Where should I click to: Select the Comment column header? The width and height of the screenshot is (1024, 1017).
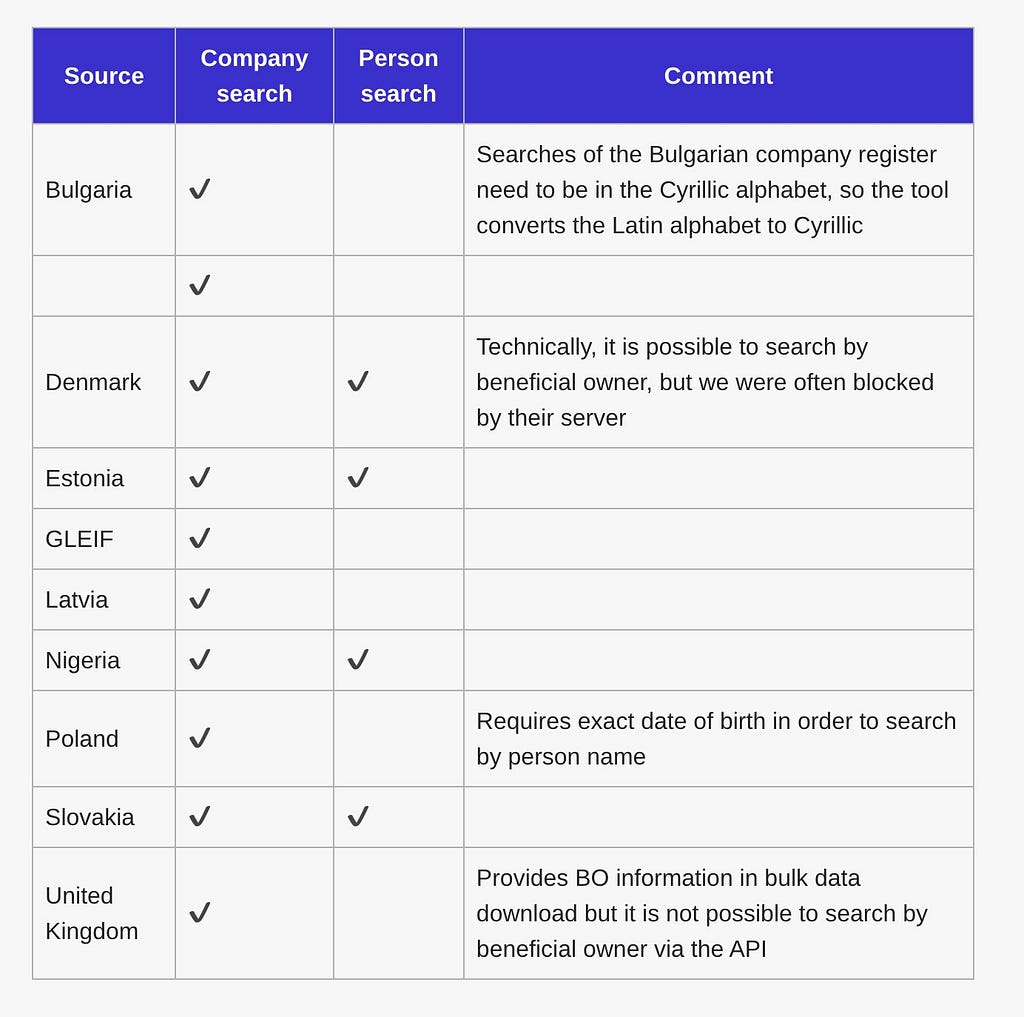coord(718,76)
